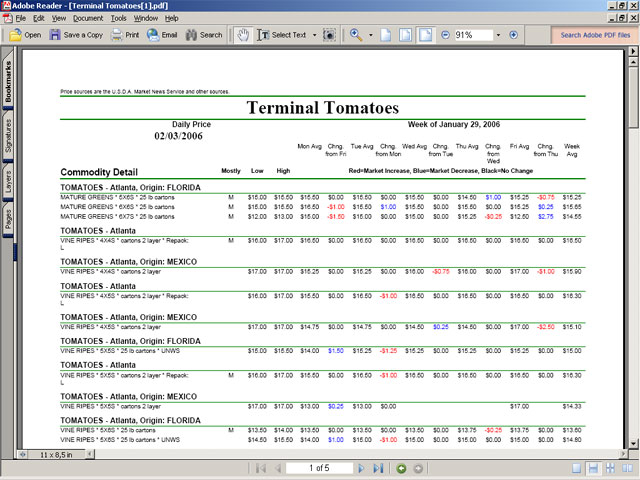Click the 'Mostly' column header

click(x=231, y=171)
